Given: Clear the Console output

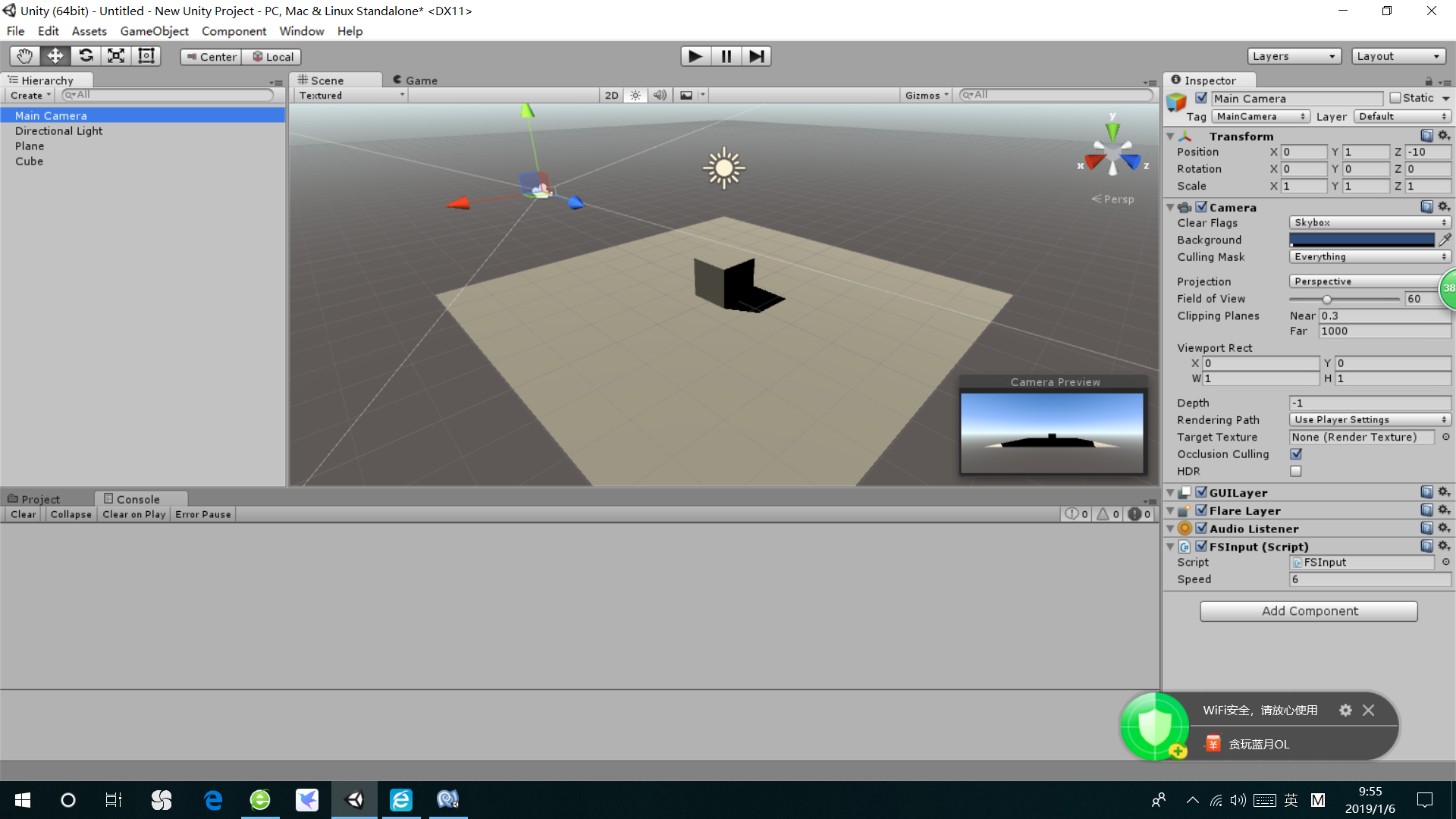Looking at the screenshot, I should point(22,514).
